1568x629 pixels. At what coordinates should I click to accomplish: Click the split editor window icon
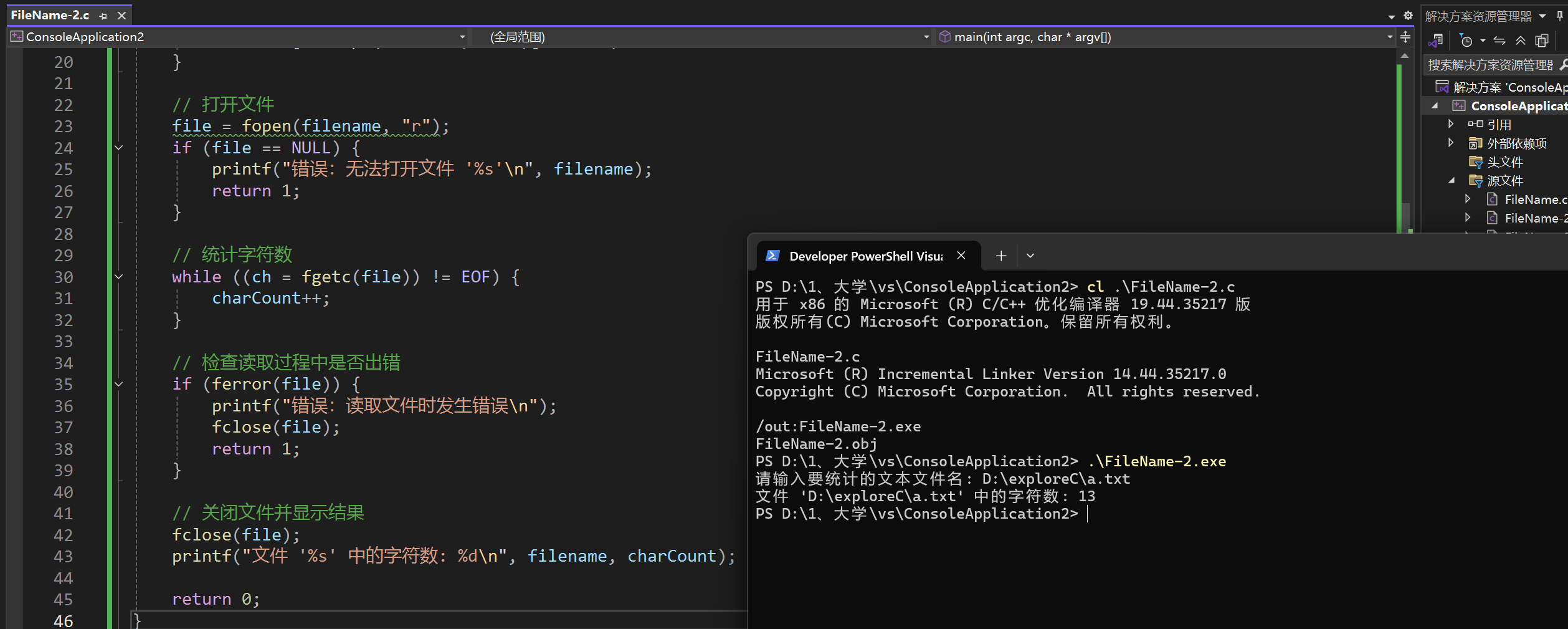click(1405, 37)
